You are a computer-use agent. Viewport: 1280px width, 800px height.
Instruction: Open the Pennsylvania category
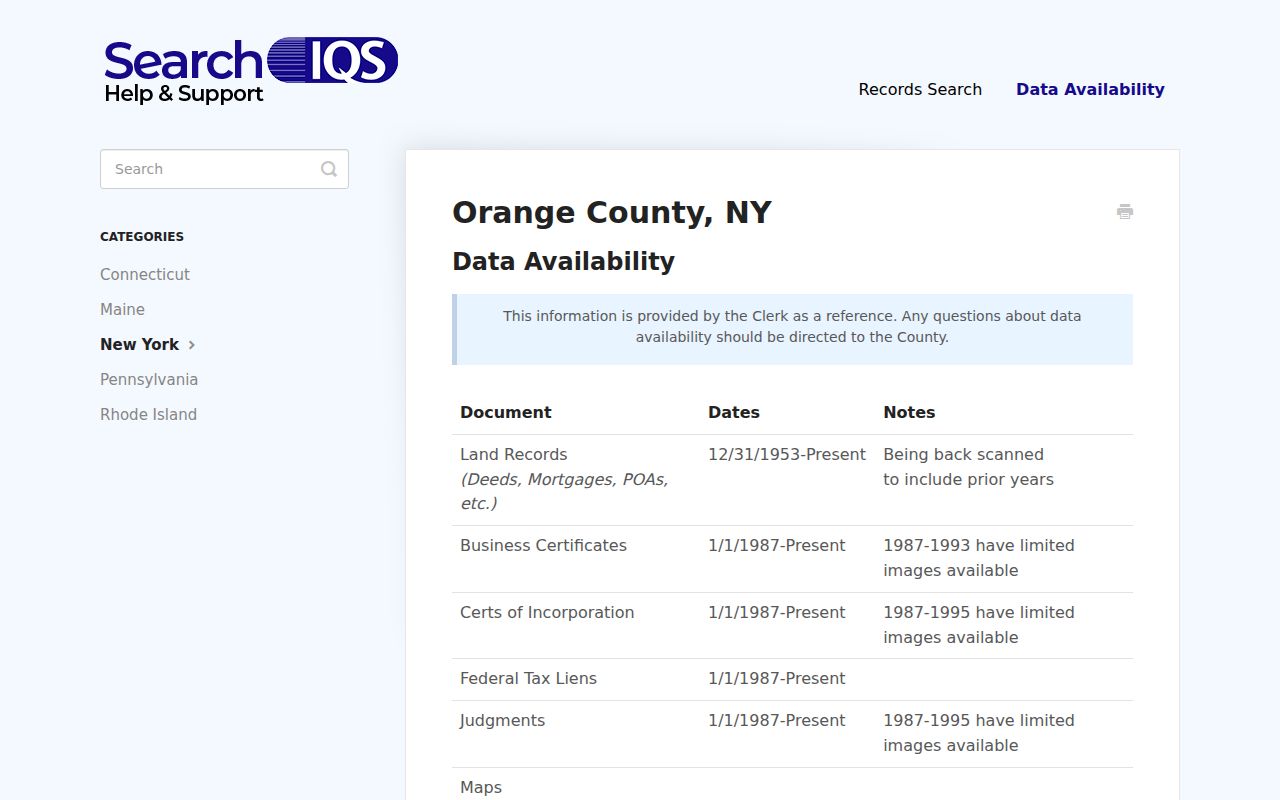click(149, 379)
